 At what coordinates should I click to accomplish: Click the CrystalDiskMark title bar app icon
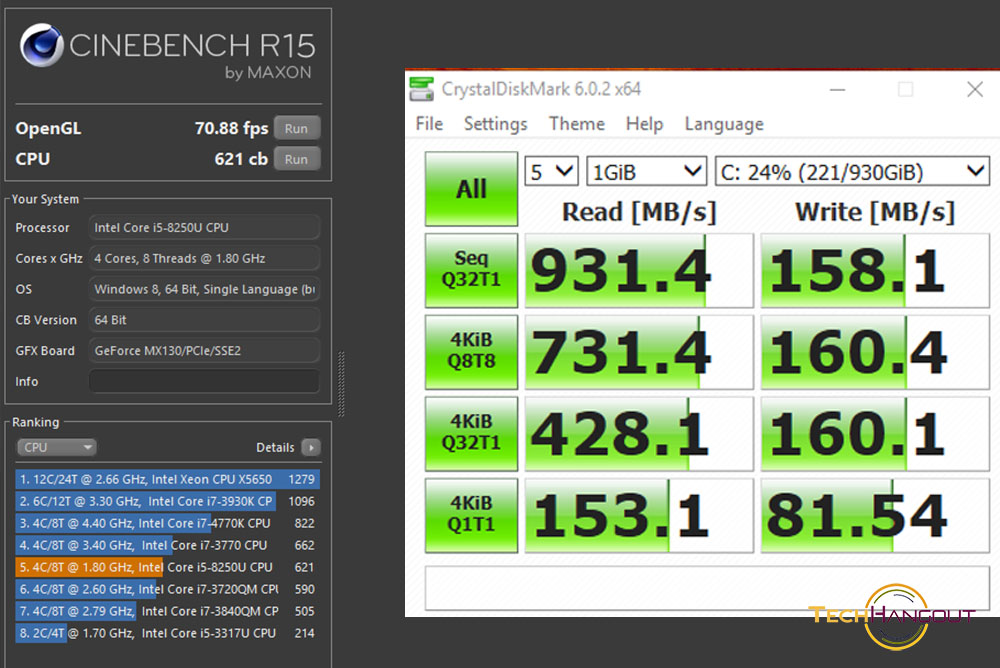pyautogui.click(x=422, y=89)
